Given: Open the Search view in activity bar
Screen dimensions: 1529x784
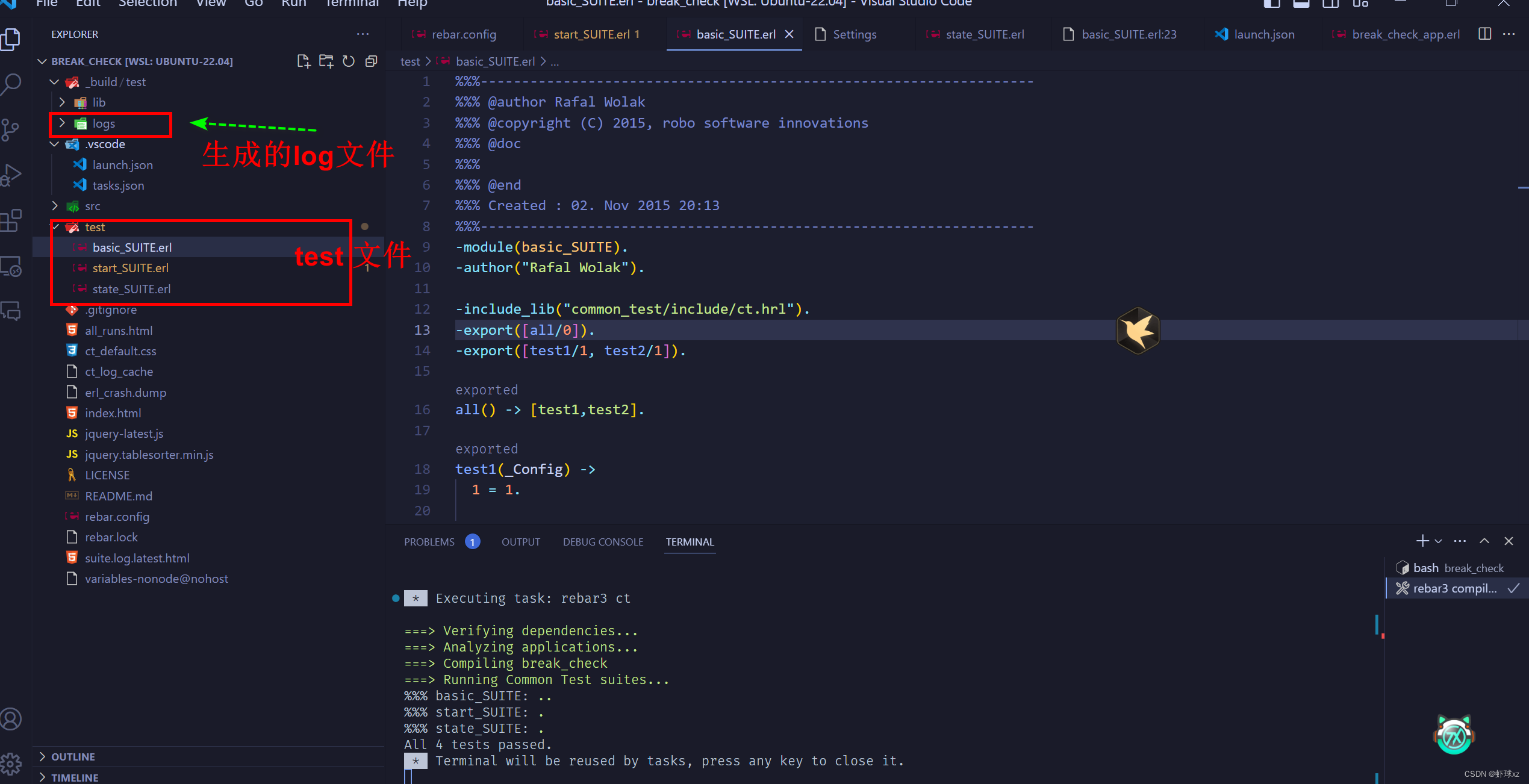Looking at the screenshot, I should click(11, 84).
